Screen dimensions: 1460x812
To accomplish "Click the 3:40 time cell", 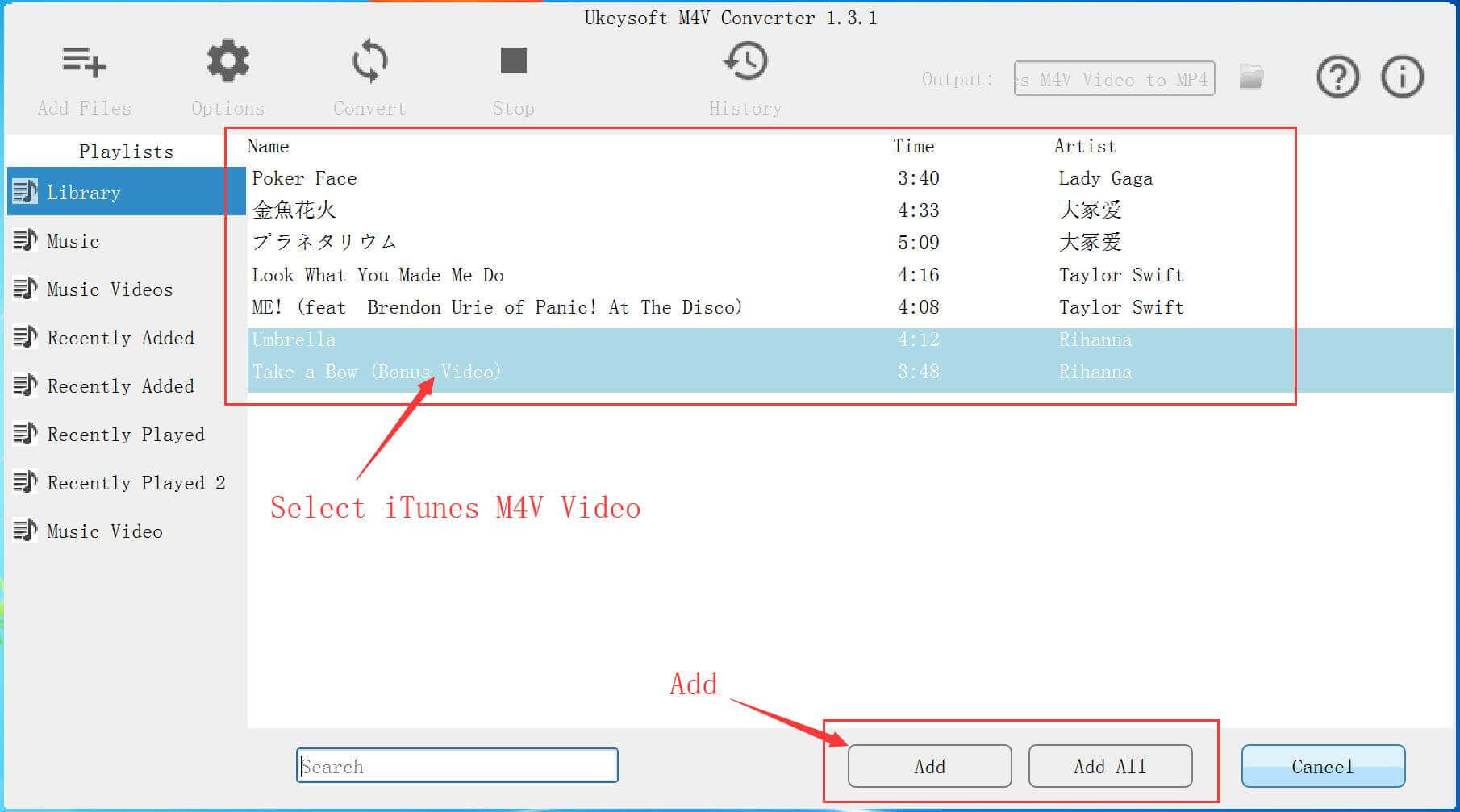I will tap(918, 178).
